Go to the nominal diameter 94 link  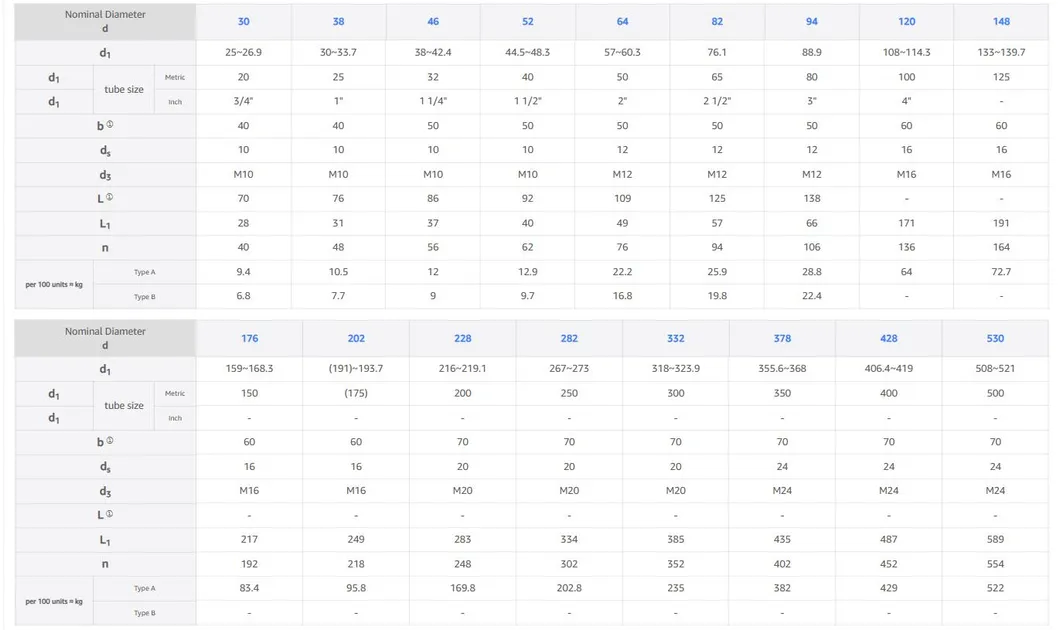click(x=812, y=22)
